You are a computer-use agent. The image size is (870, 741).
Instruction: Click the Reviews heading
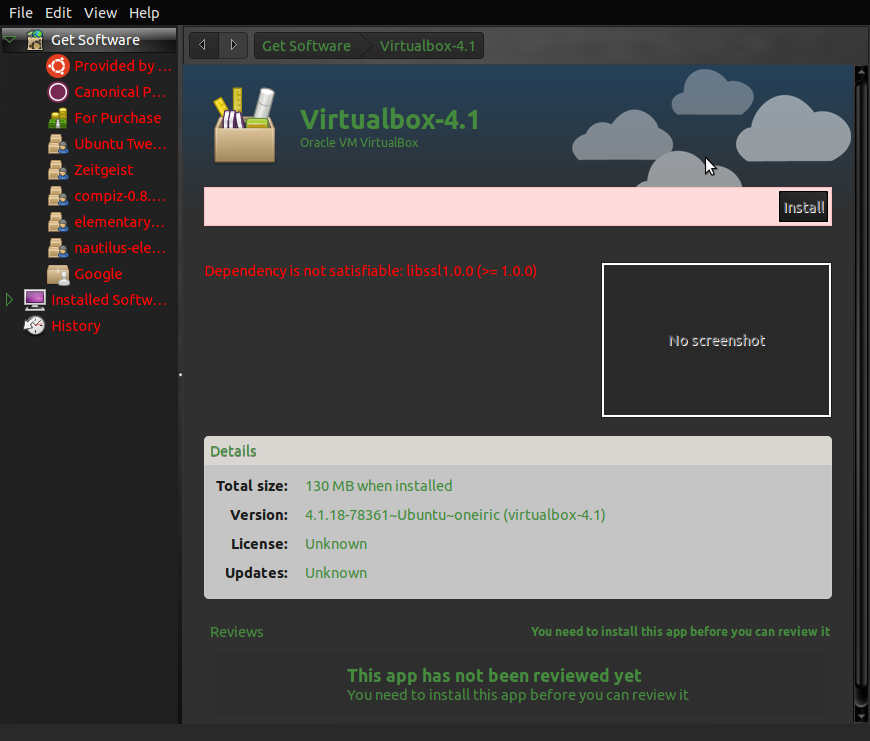(237, 632)
